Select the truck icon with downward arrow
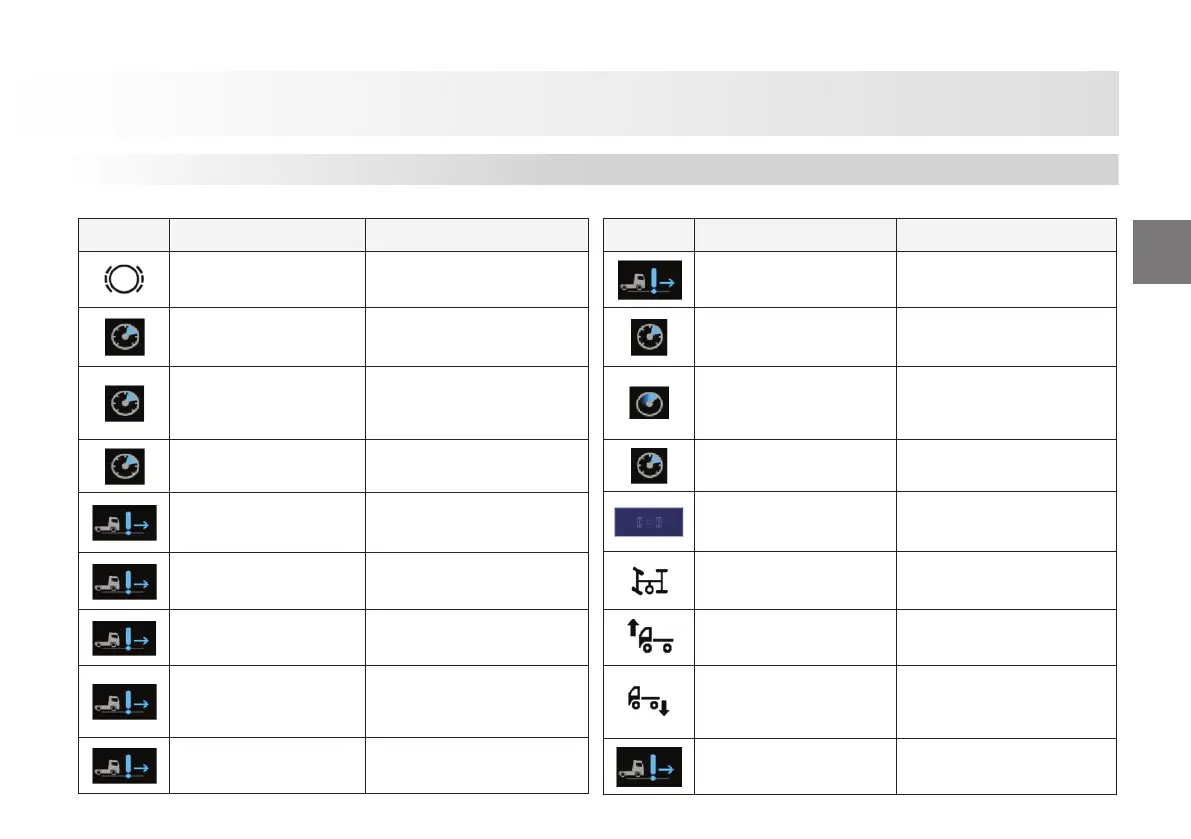 (649, 701)
